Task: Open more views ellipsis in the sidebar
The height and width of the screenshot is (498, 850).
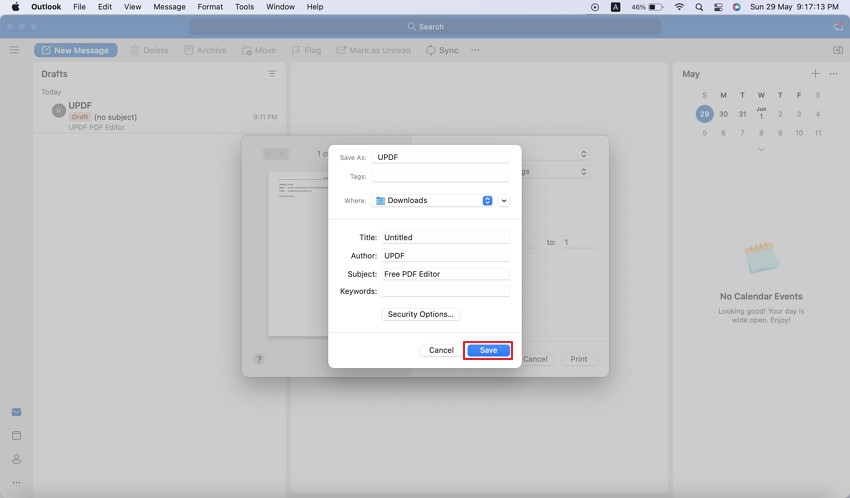Action: point(16,482)
